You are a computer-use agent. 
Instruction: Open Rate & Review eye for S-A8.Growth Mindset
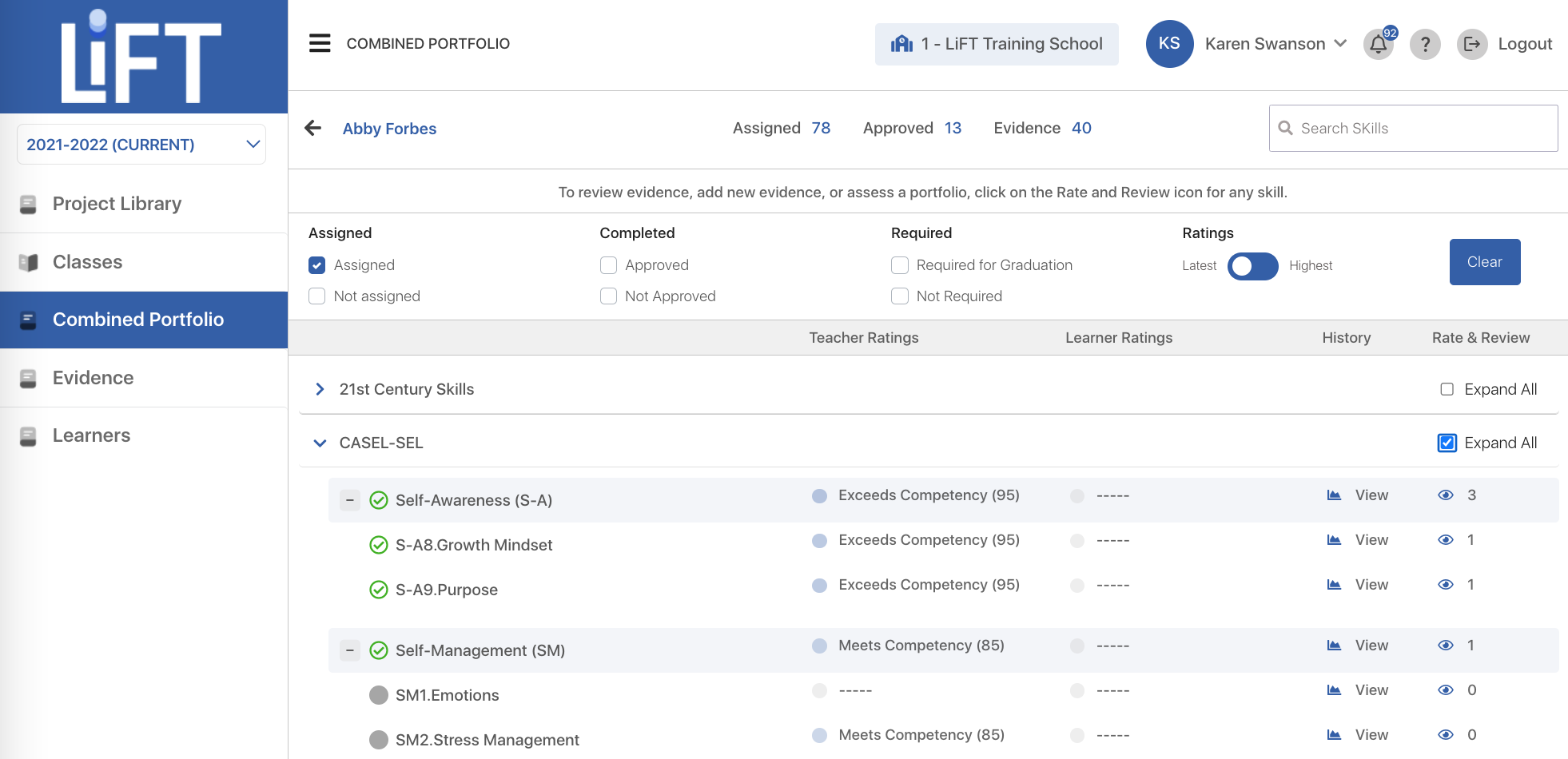(1446, 540)
